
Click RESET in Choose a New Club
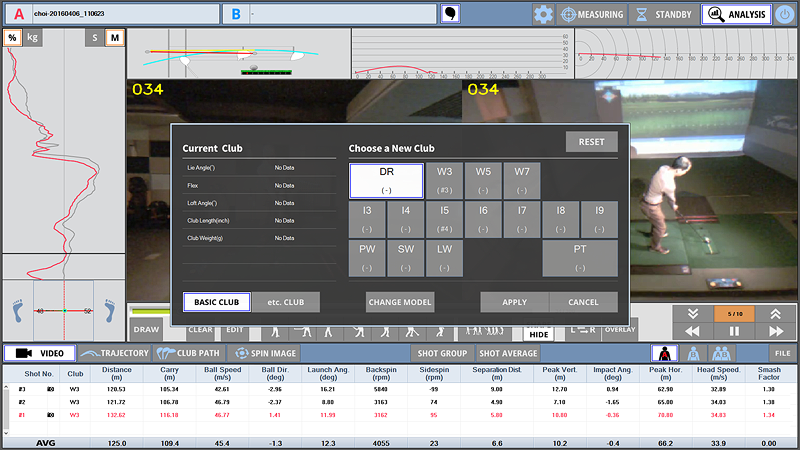click(x=591, y=142)
